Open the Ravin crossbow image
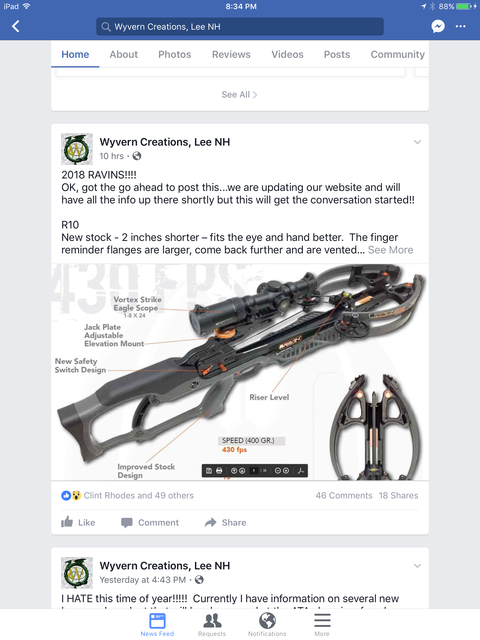 click(240, 372)
